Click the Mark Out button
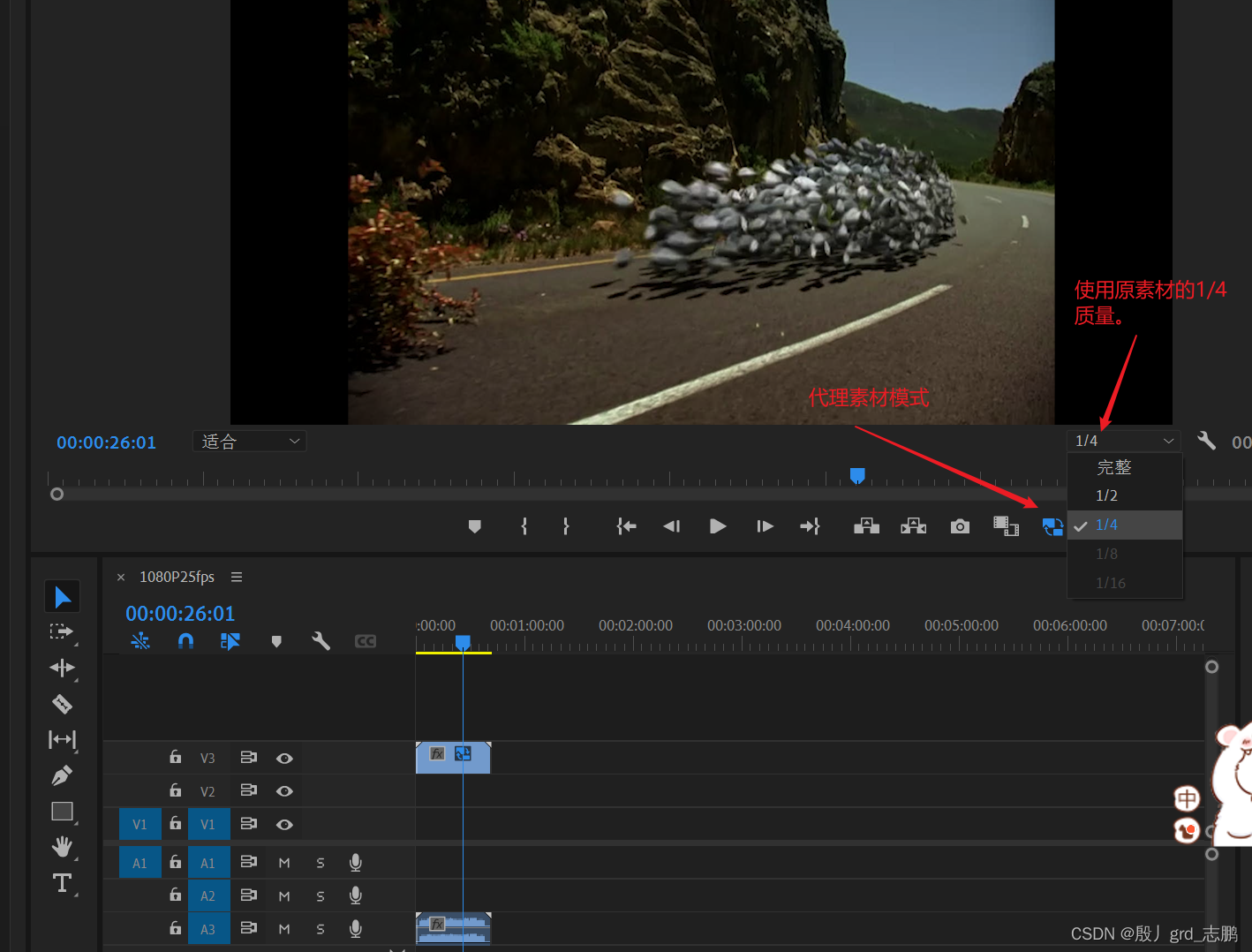Screen dimensions: 1252x952 pyautogui.click(x=566, y=526)
